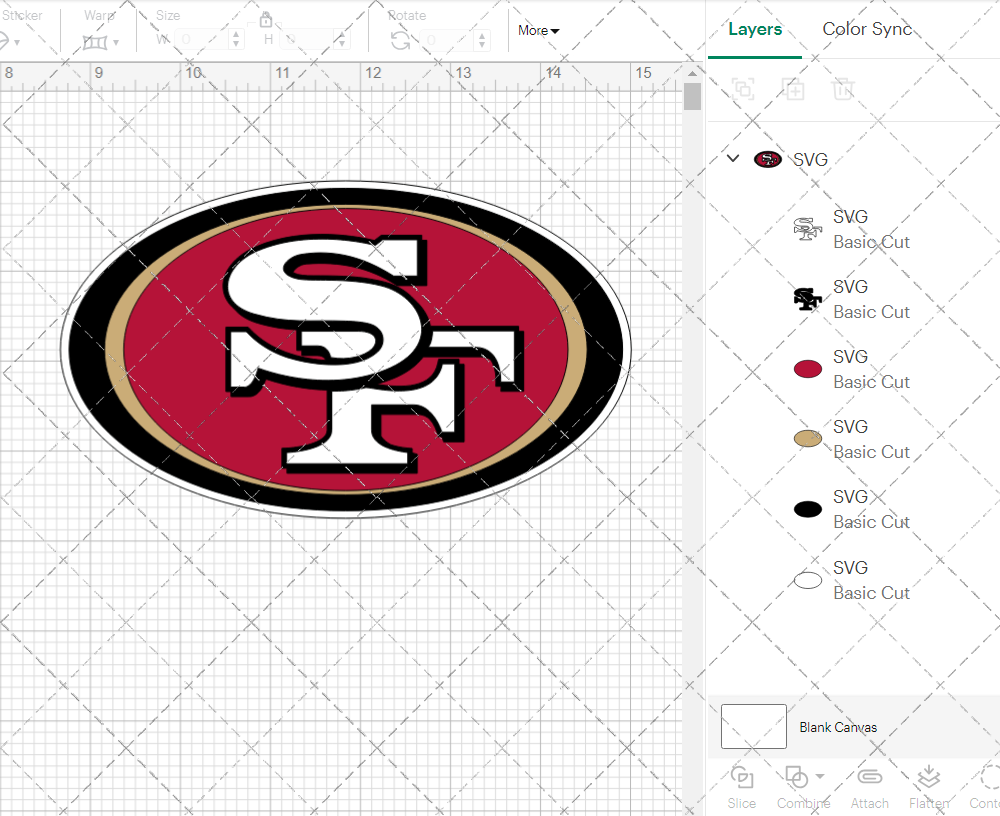Click the Blank Canvas thumbnail

click(754, 727)
